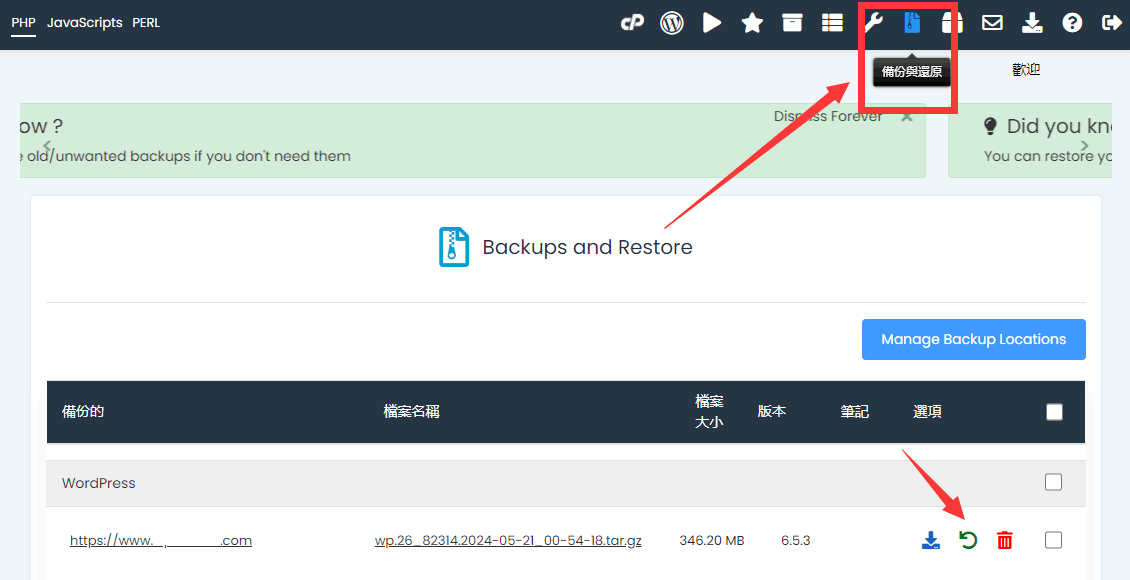Open the star ratings icon

(x=752, y=22)
